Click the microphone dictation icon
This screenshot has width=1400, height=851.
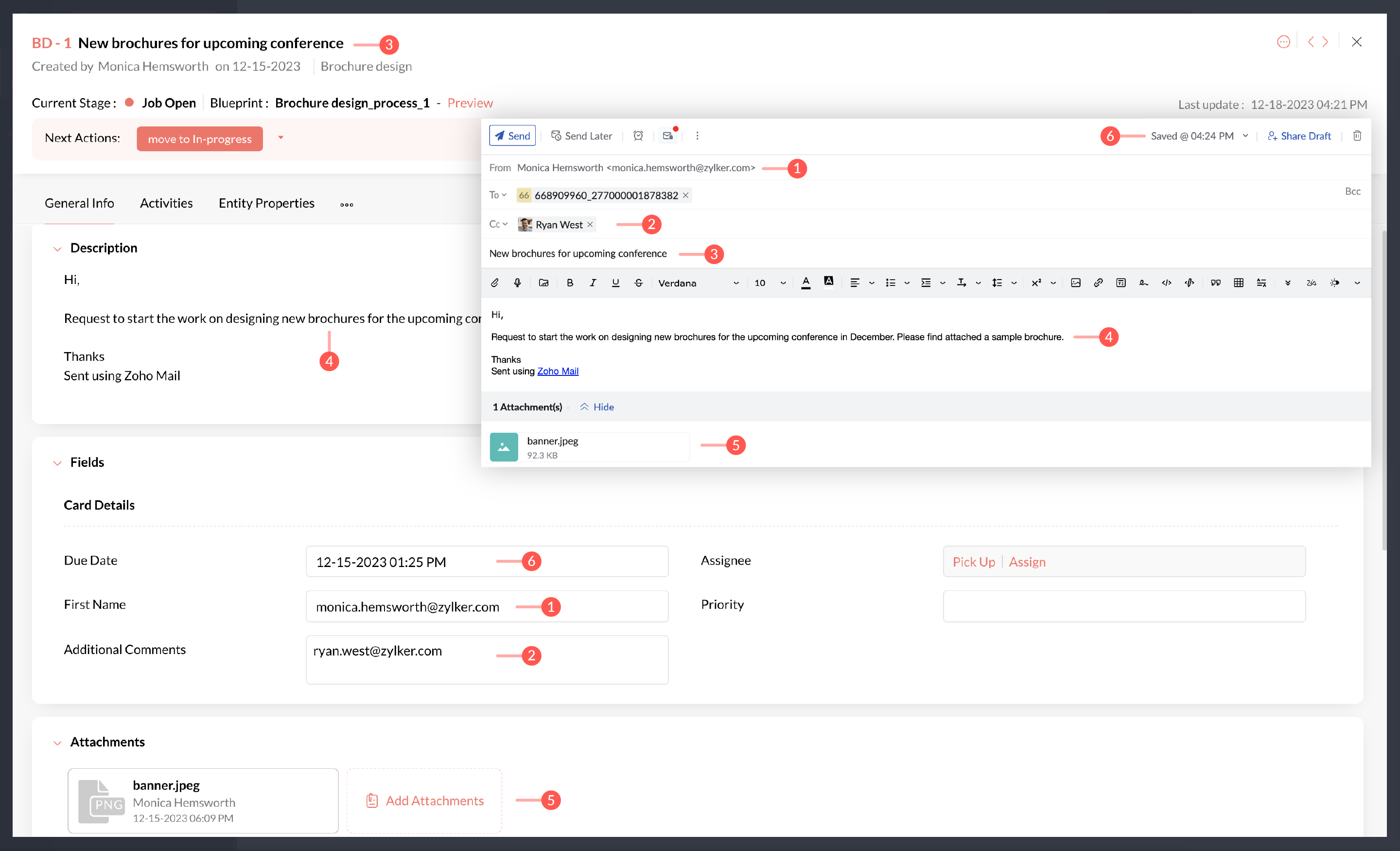(x=517, y=283)
